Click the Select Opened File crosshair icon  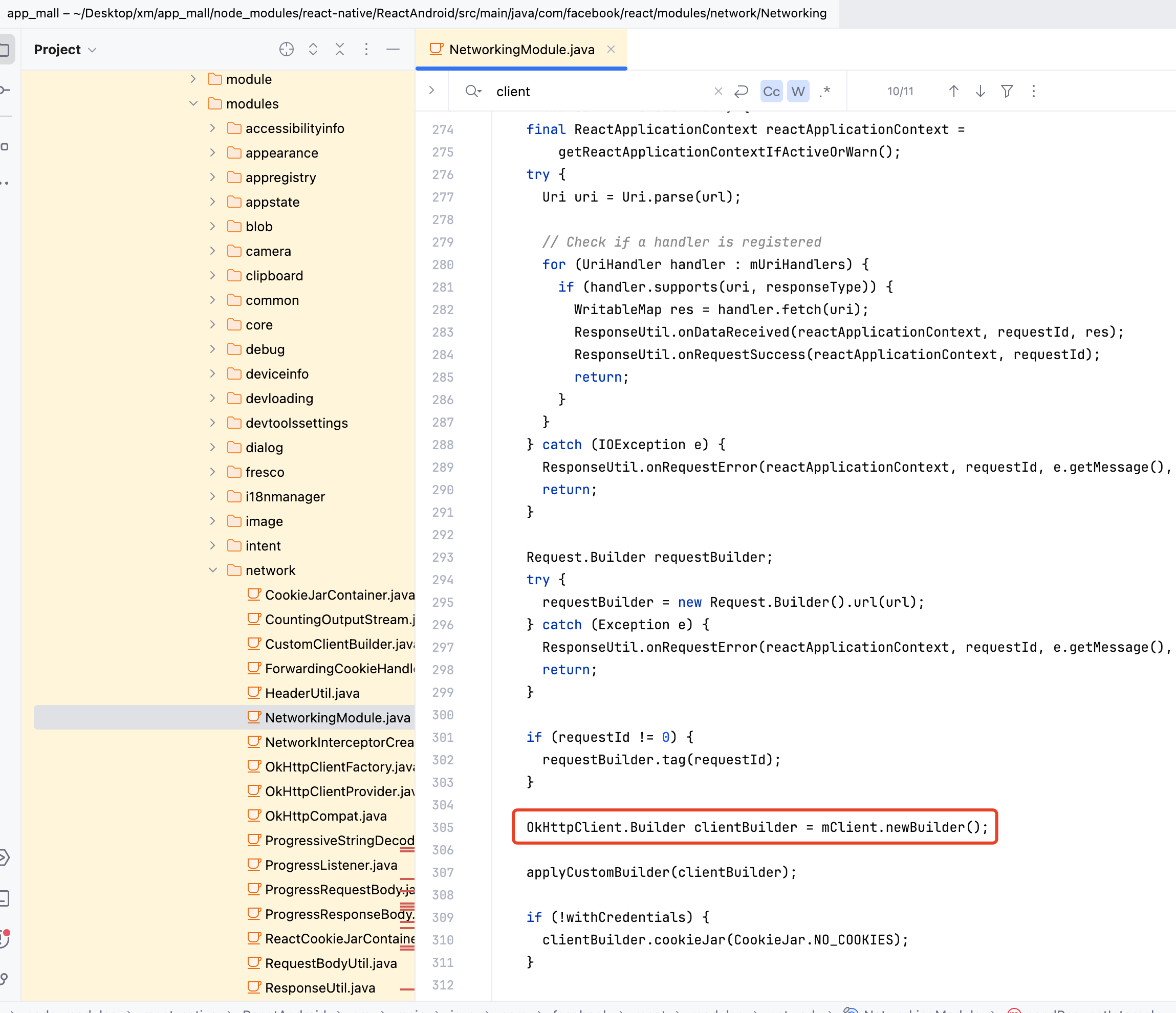pos(287,50)
